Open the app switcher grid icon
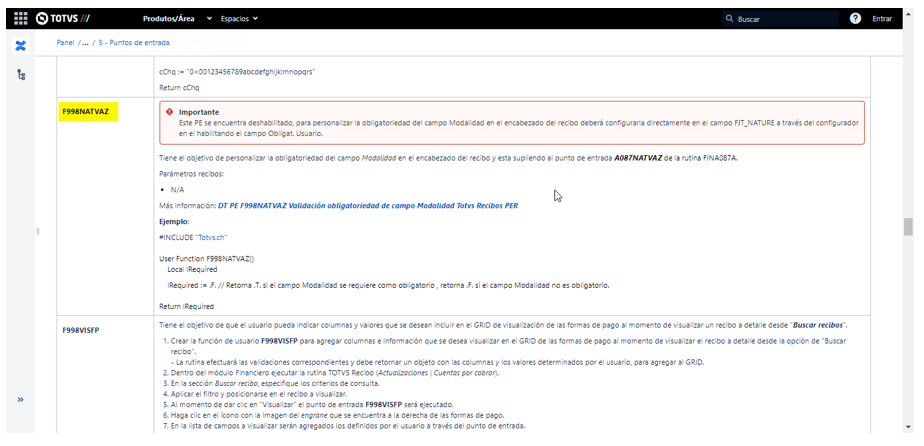 [21, 19]
